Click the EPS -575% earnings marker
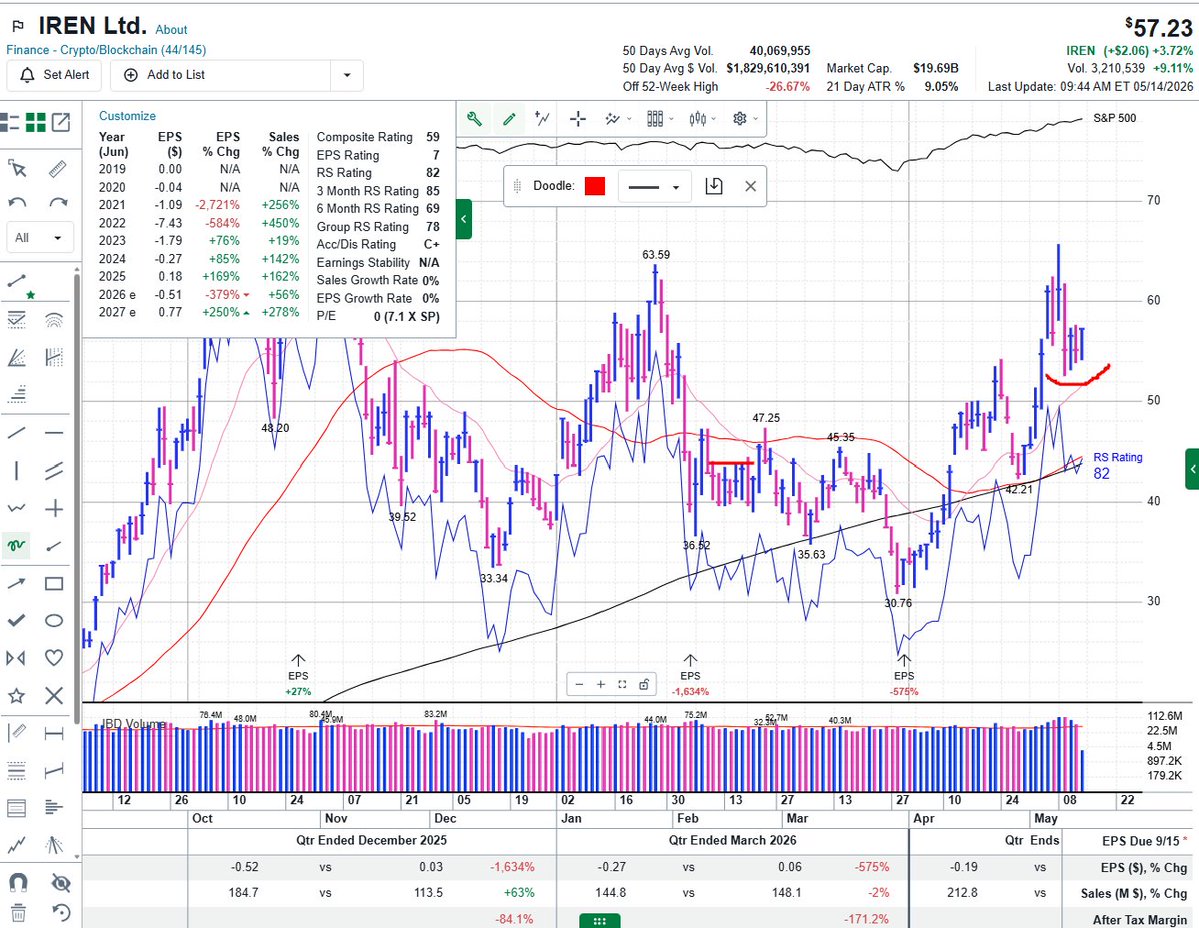This screenshot has height=928, width=1199. pos(904,674)
